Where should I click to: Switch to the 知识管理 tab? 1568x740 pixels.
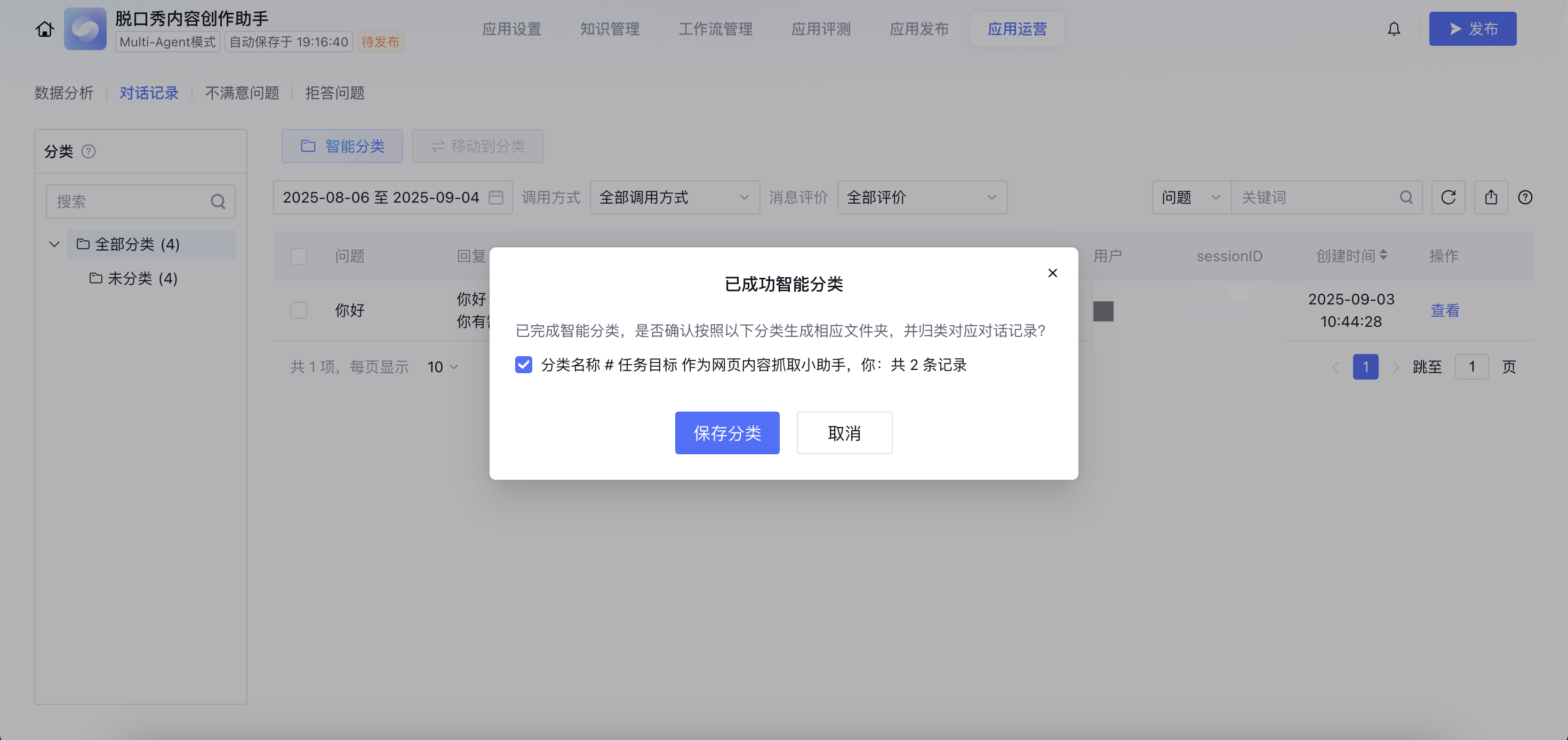[609, 29]
